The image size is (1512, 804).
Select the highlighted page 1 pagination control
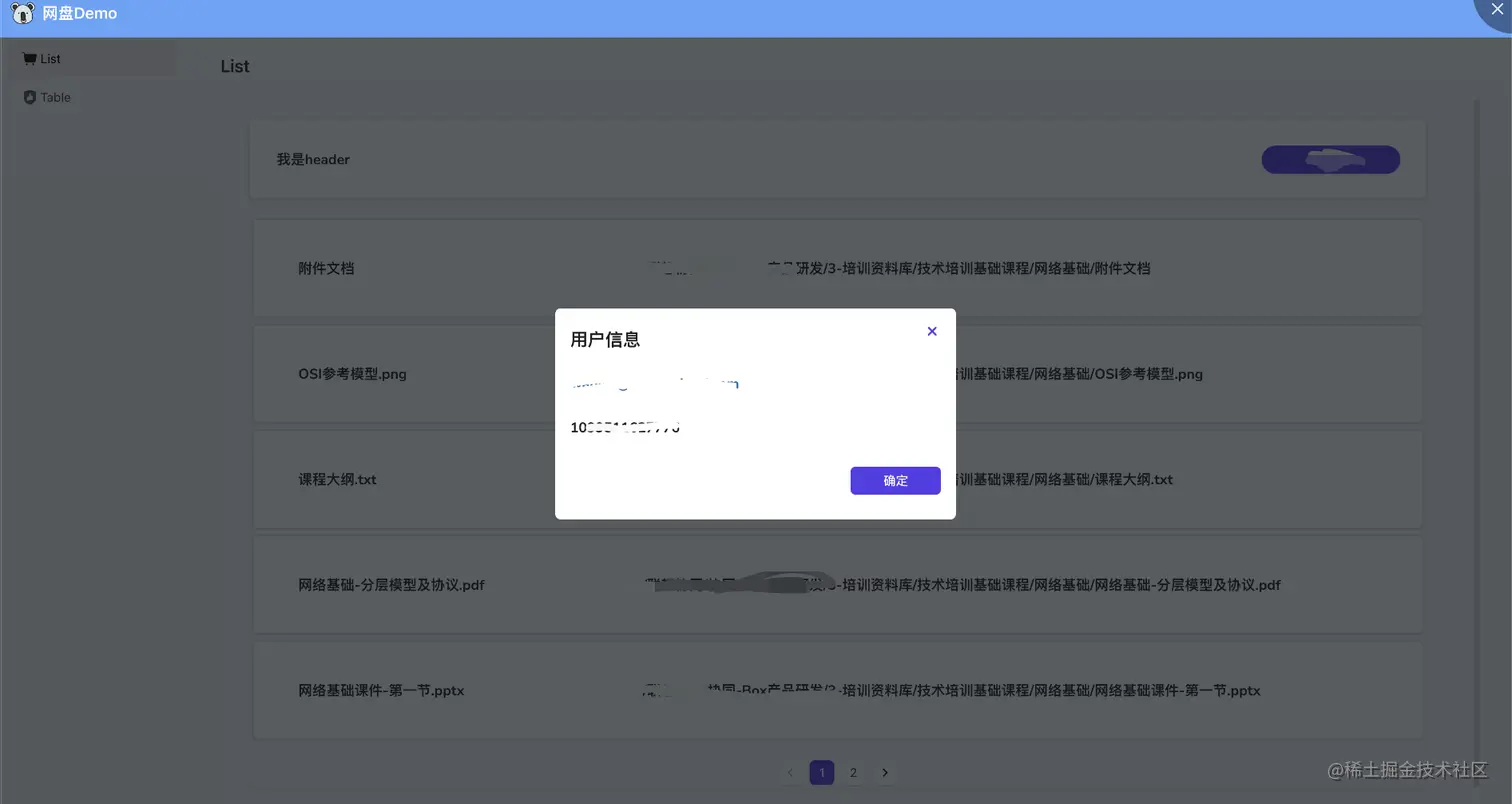(821, 772)
